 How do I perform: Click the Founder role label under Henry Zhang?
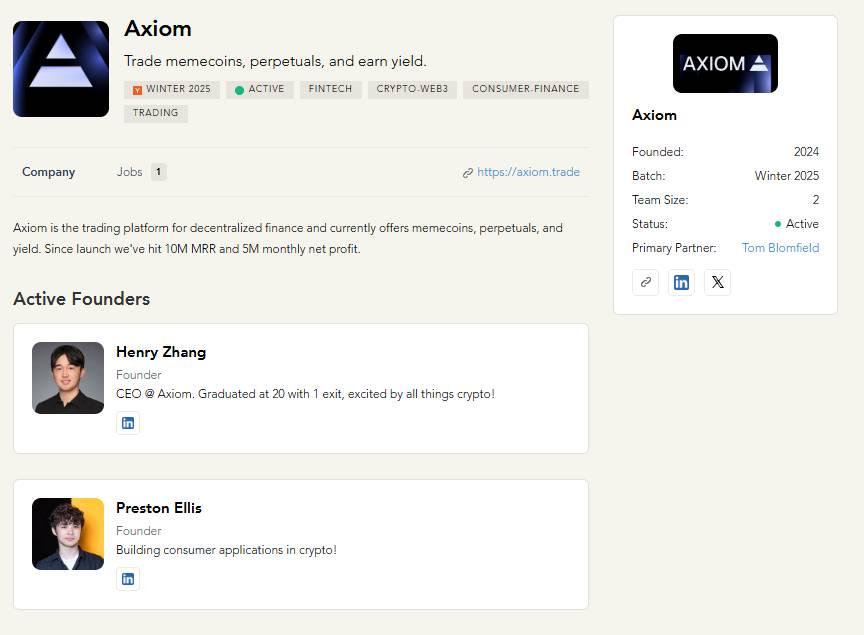pos(139,375)
